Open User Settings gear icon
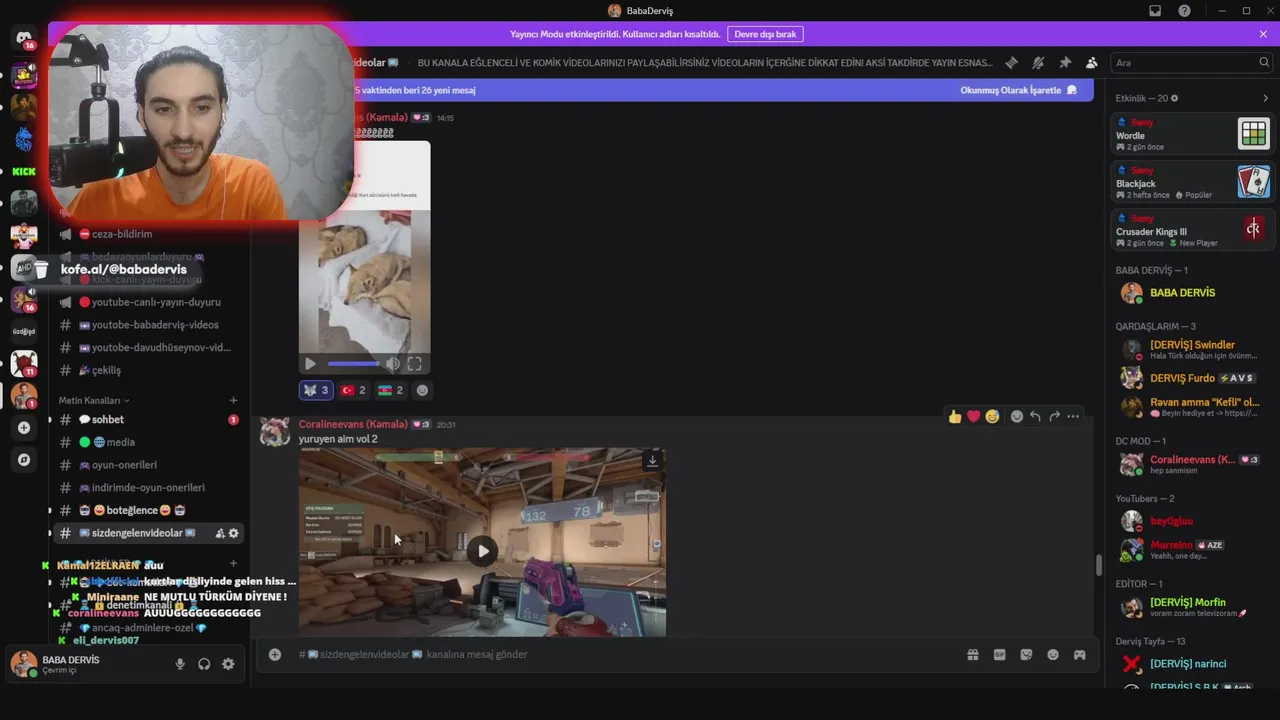Image resolution: width=1280 pixels, height=720 pixels. (x=228, y=664)
